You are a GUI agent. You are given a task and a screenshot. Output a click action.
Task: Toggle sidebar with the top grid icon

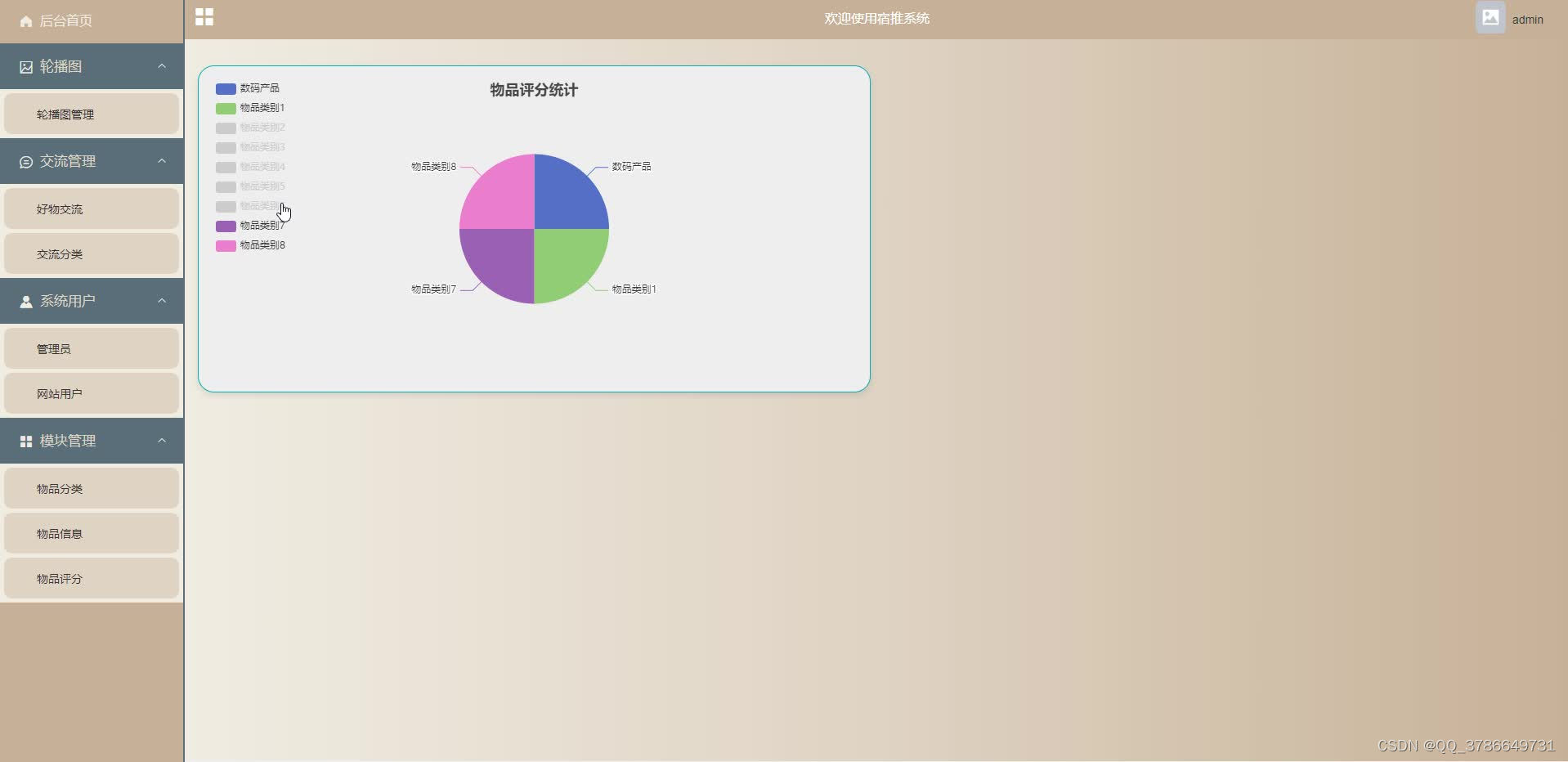(x=204, y=17)
